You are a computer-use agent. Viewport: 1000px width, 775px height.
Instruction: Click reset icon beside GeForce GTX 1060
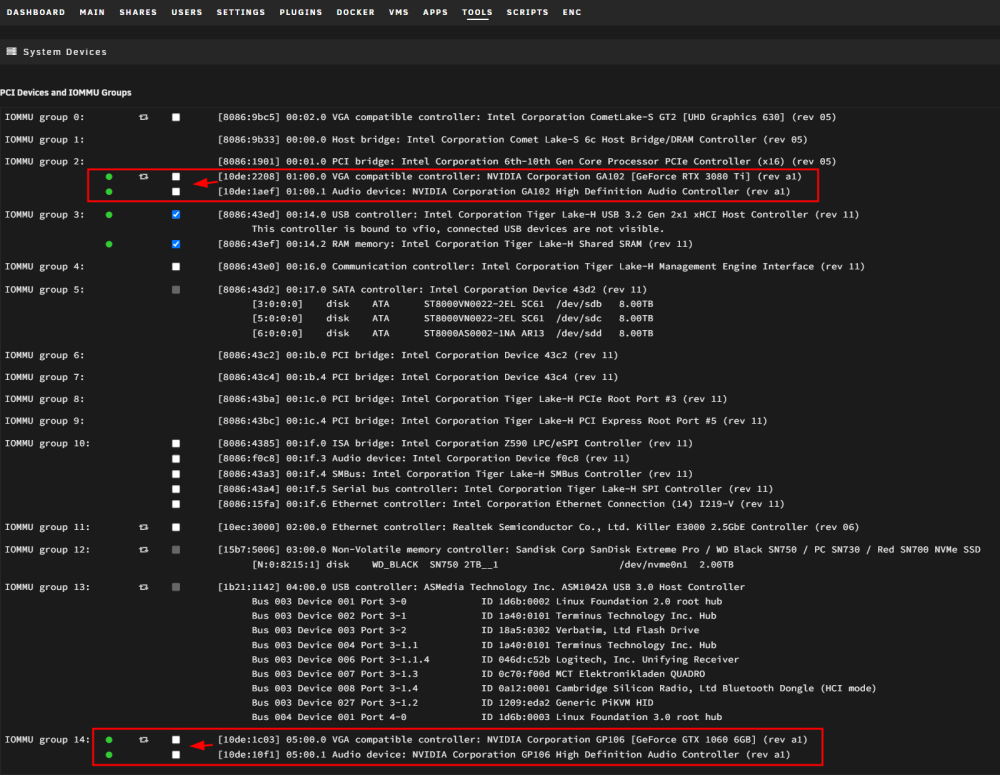click(x=143, y=740)
